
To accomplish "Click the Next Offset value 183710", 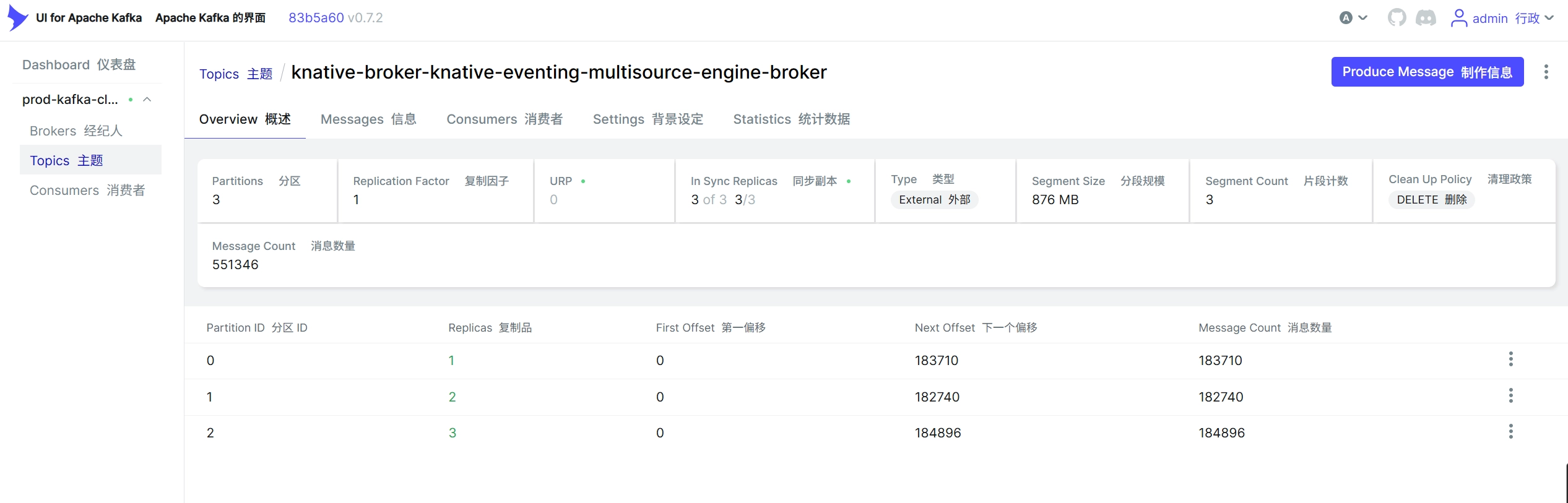I will coord(936,360).
